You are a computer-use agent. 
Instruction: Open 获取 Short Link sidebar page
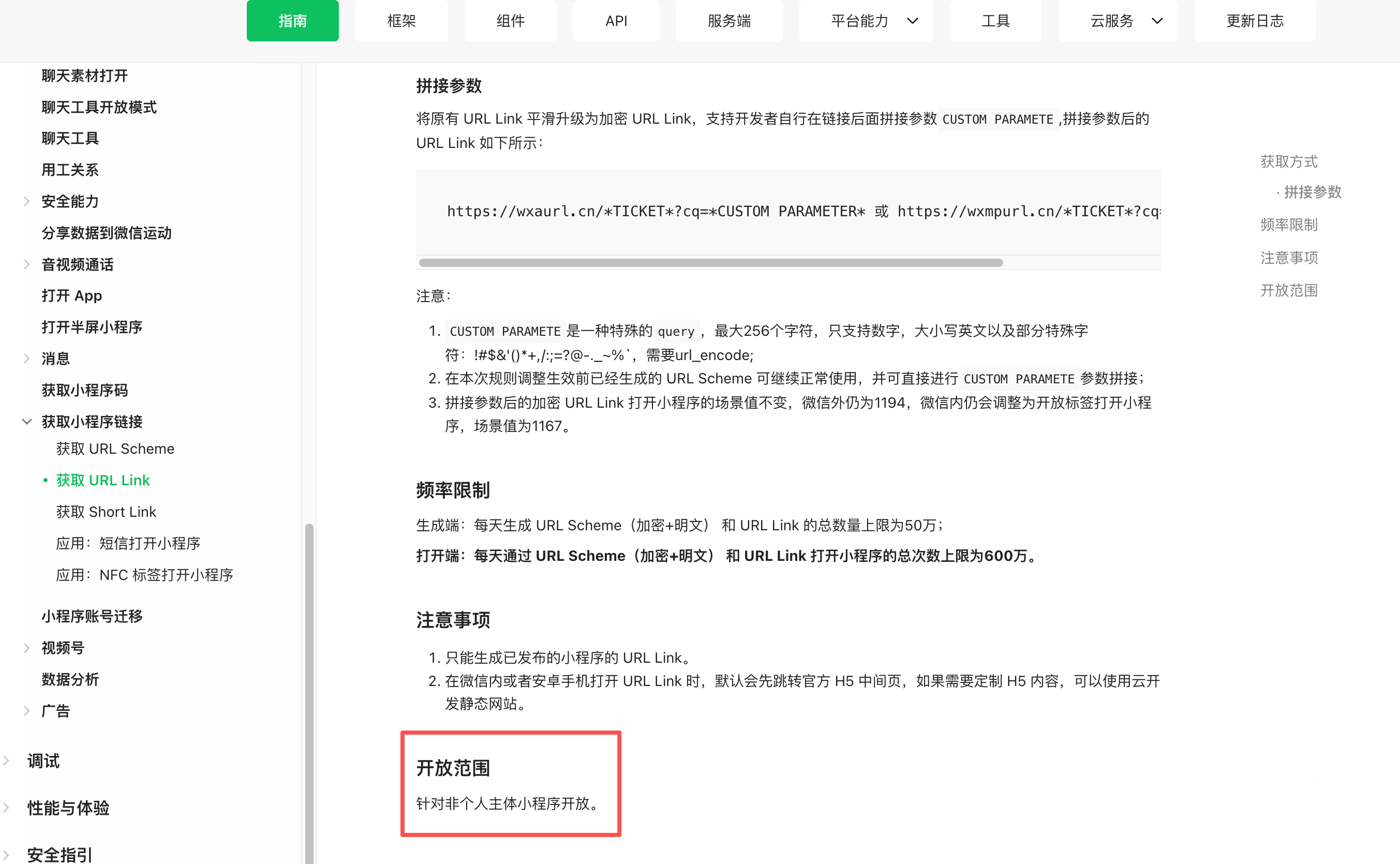106,512
